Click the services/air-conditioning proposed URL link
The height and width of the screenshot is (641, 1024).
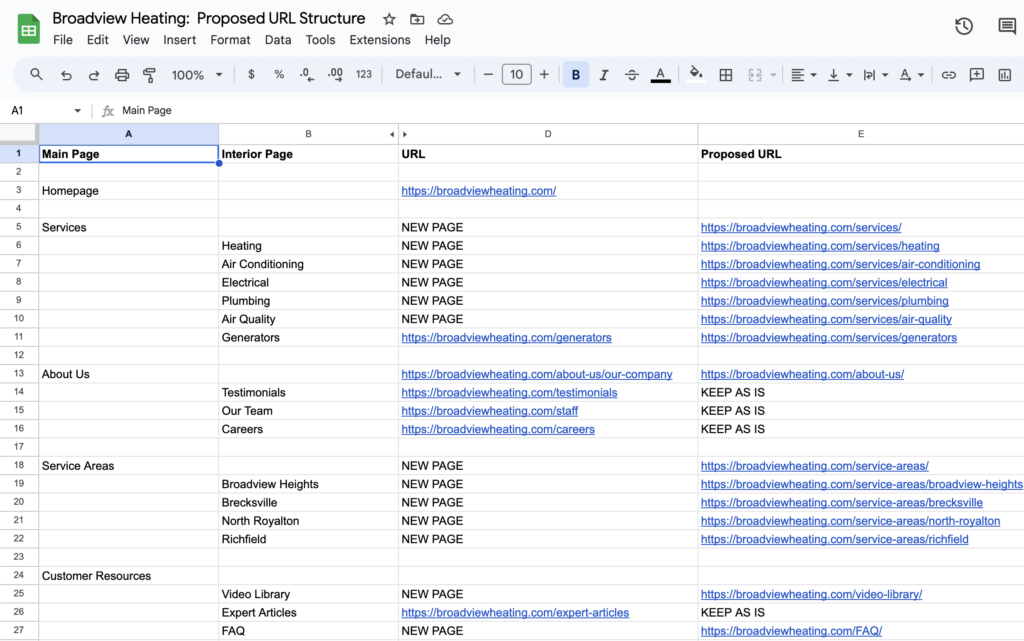840,264
